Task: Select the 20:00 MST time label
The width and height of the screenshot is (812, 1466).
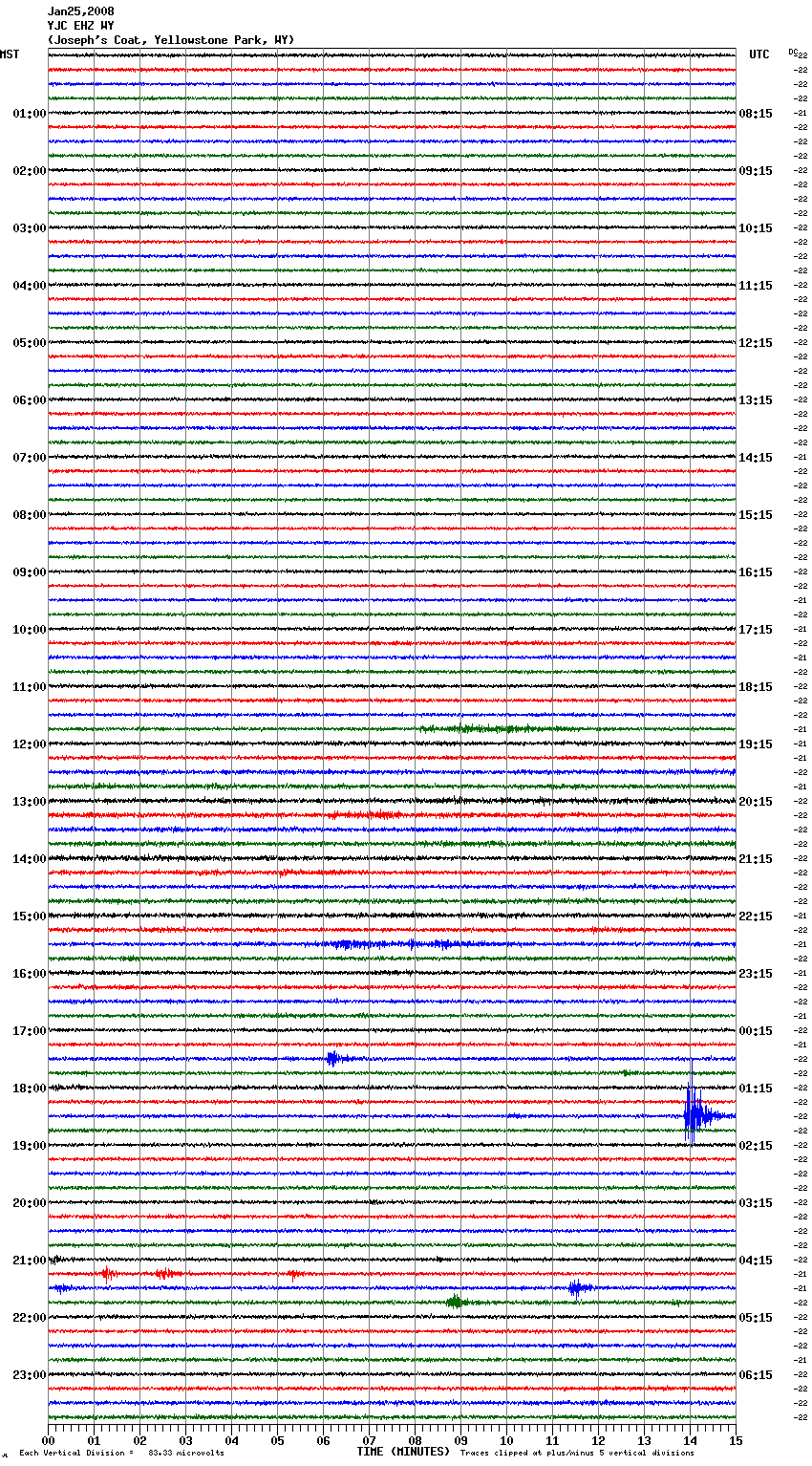Action: click(29, 1203)
